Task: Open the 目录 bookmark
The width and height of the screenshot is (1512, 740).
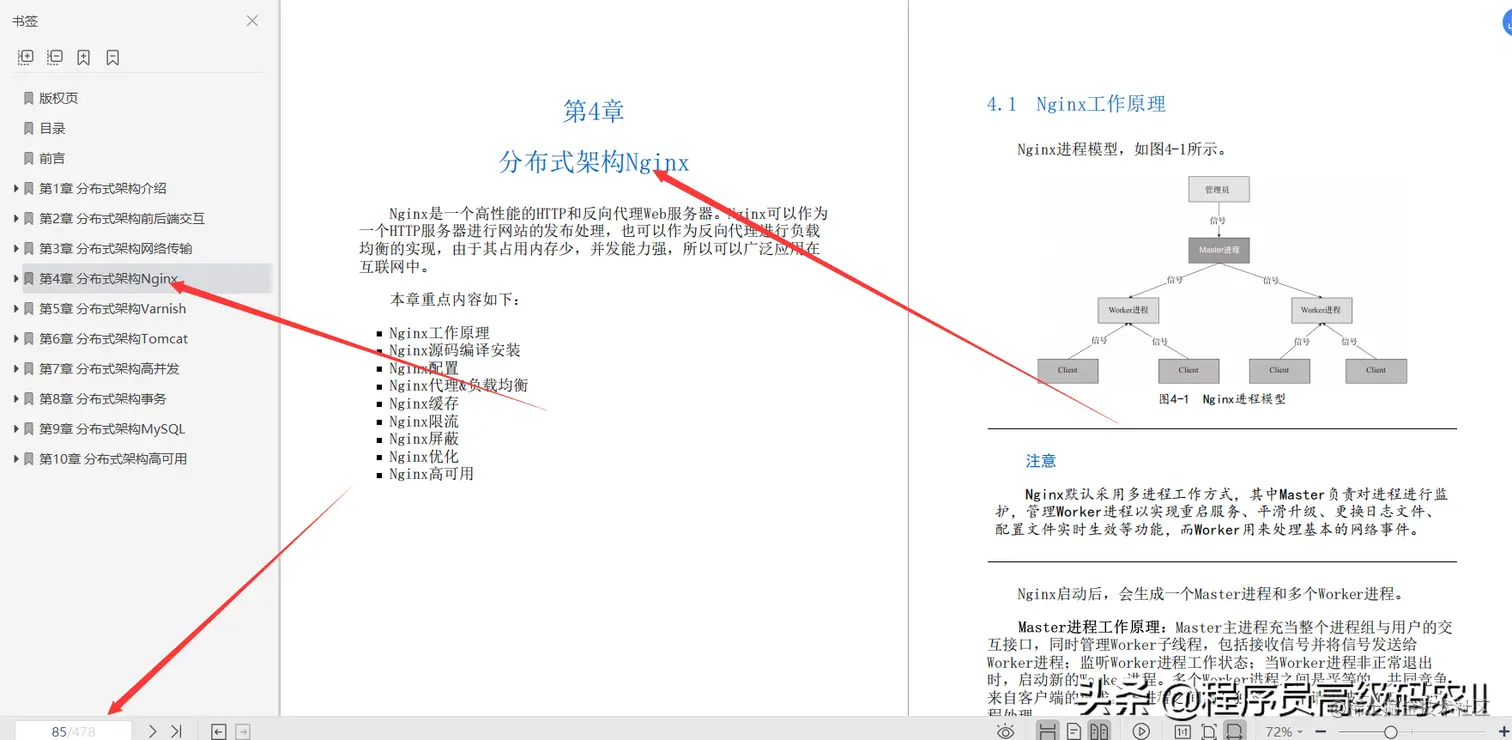Action: tap(52, 128)
